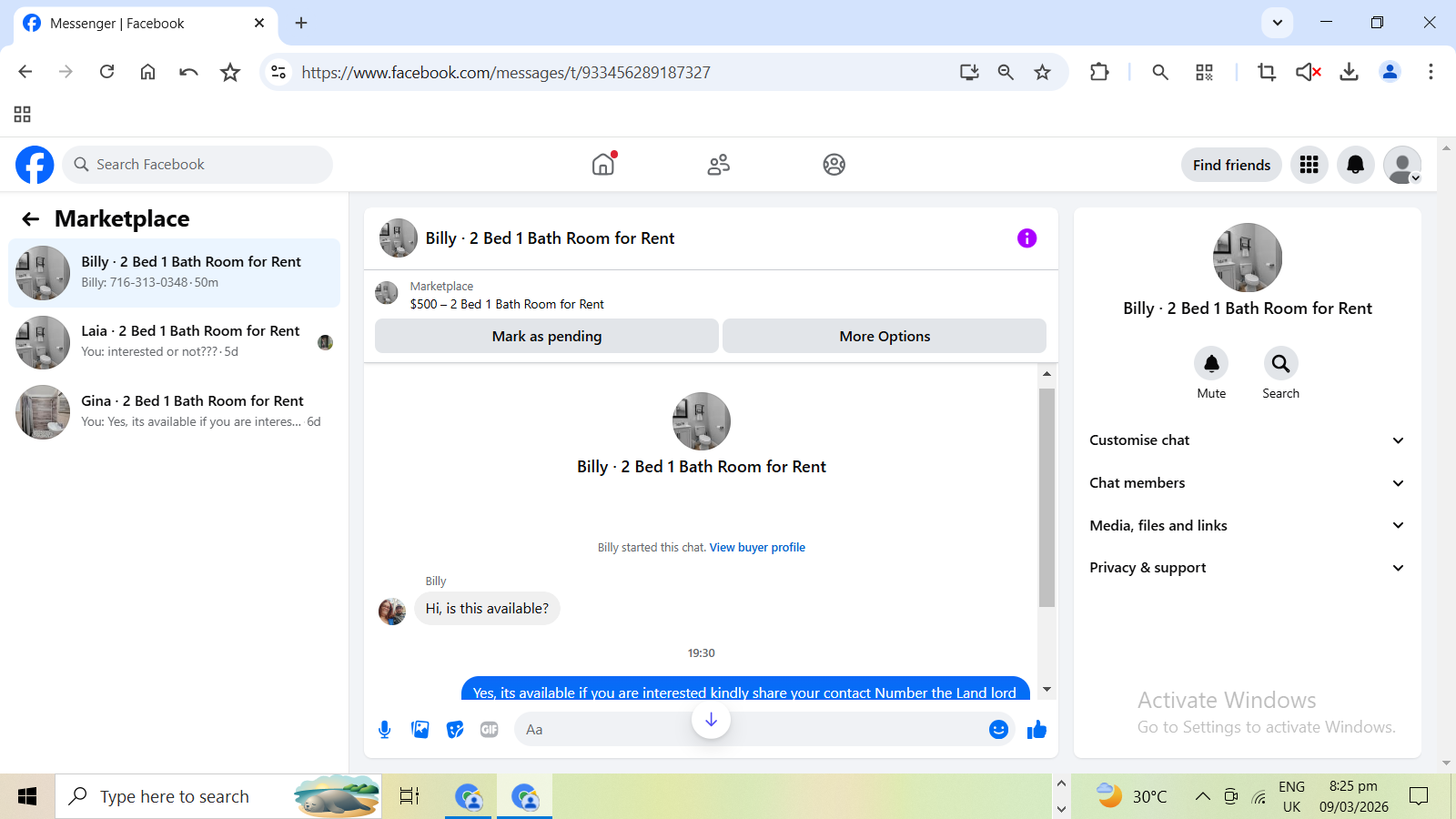Open browser profile icon
This screenshot has height=819, width=1456.
1390,72
